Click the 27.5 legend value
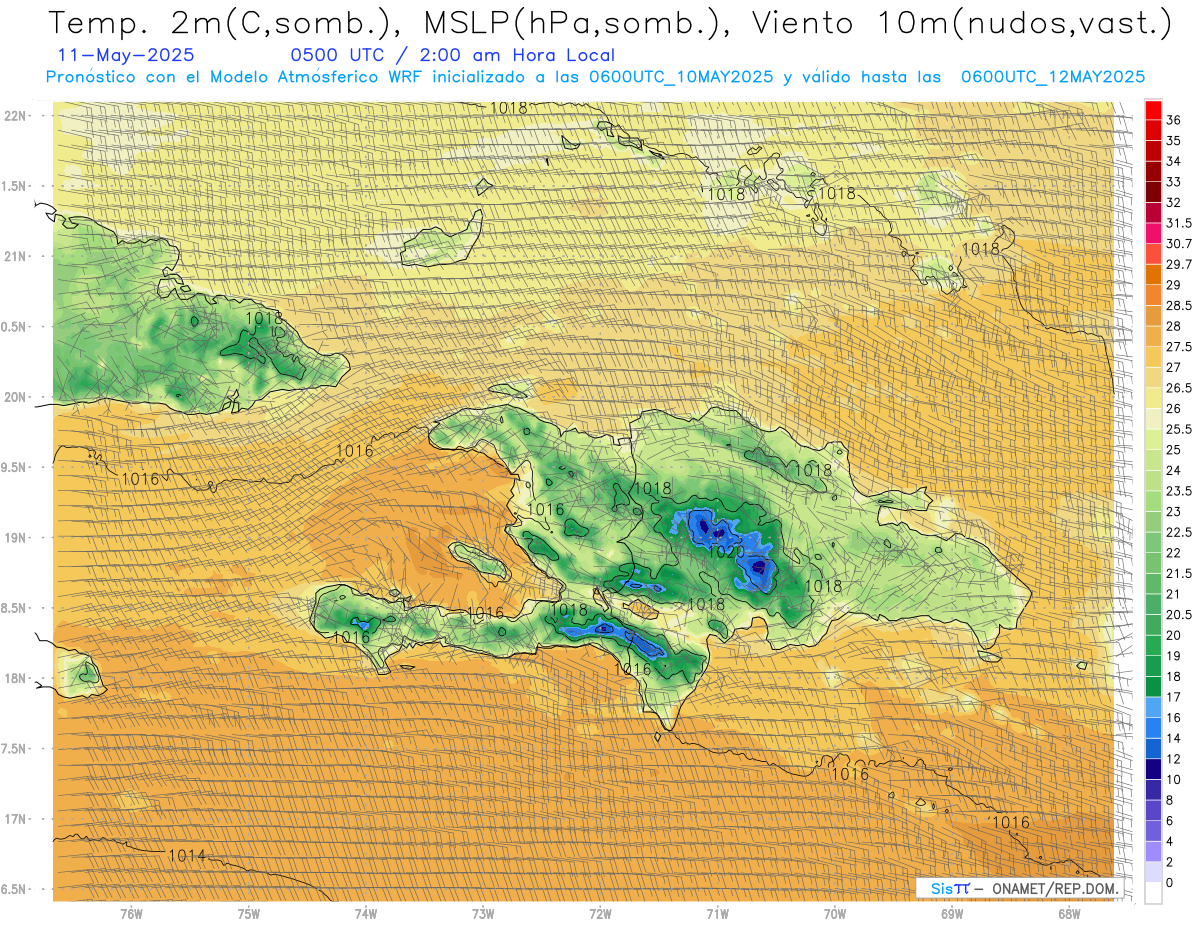1200x927 pixels. point(1179,347)
